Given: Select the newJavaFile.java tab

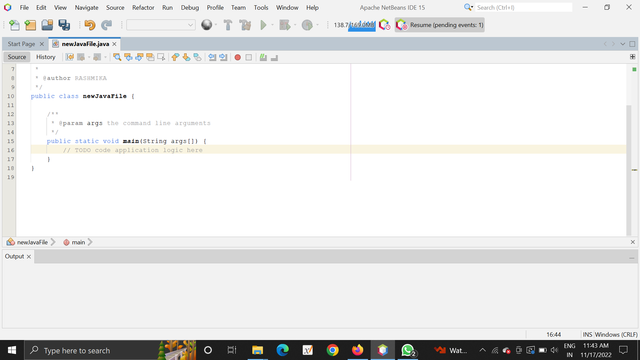Looking at the screenshot, I should click(x=85, y=44).
